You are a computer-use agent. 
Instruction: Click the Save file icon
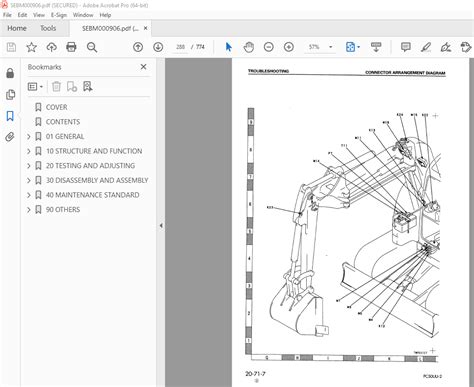point(11,47)
